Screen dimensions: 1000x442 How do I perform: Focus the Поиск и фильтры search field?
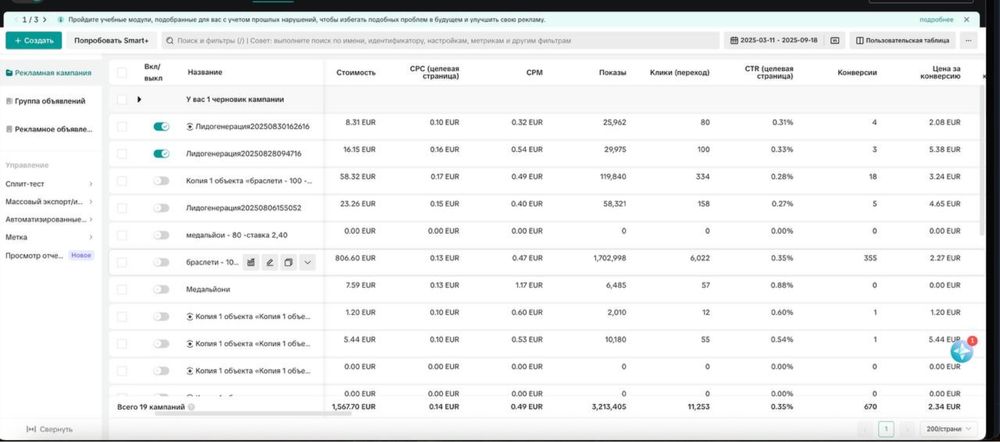(440, 40)
